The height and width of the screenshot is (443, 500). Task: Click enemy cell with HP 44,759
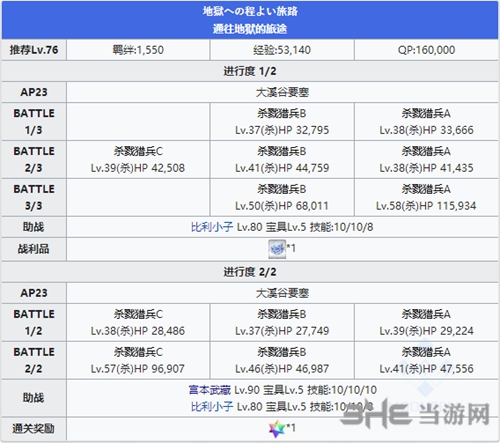click(282, 159)
